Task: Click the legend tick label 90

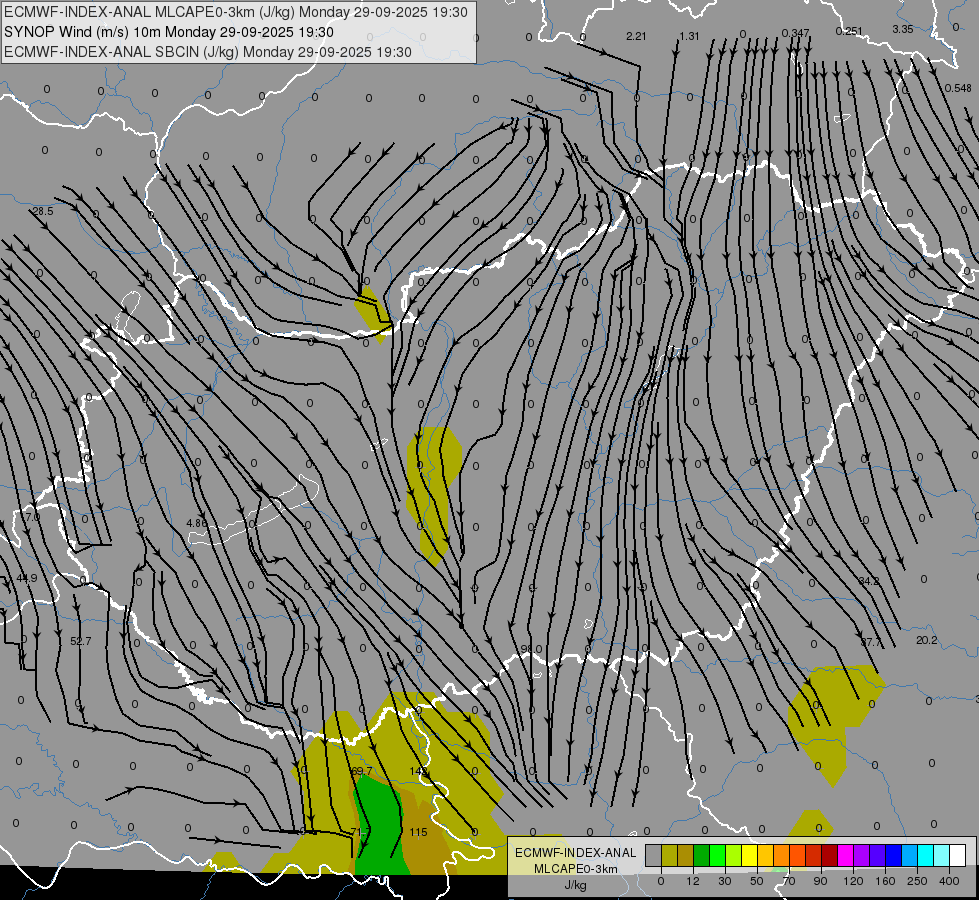Action: pos(820,881)
